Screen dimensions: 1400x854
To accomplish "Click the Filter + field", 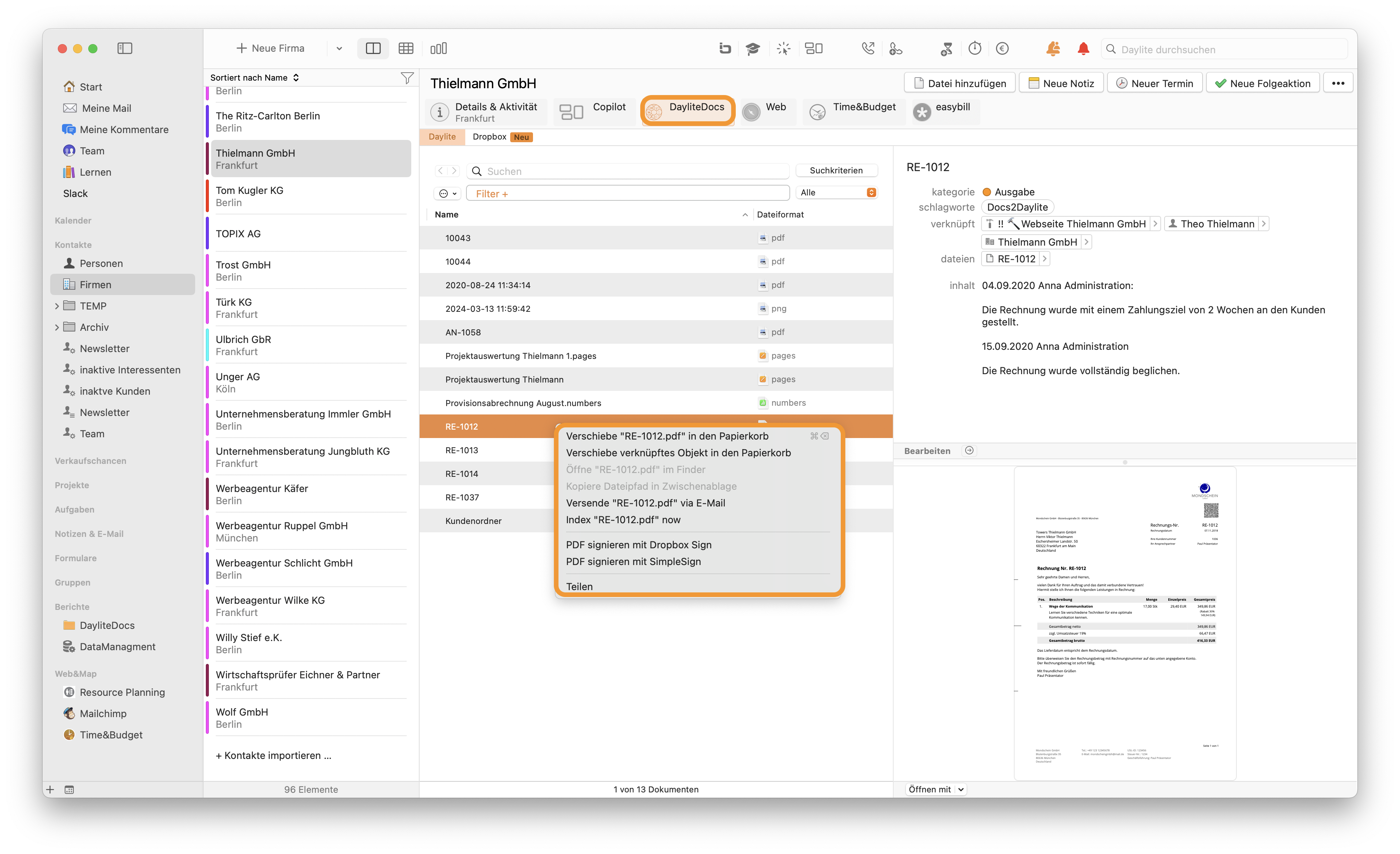I will pos(628,194).
